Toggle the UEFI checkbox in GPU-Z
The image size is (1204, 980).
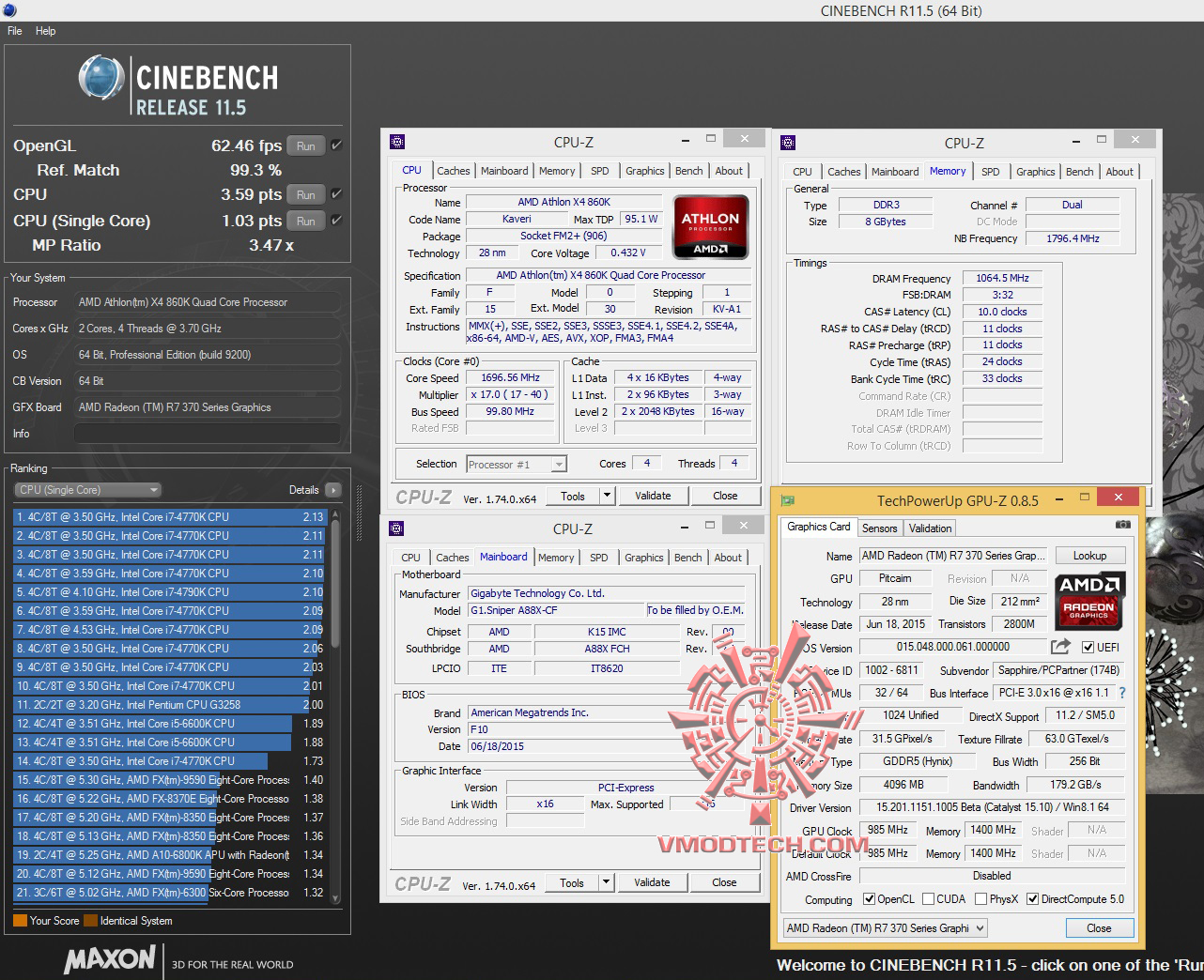coord(1088,647)
